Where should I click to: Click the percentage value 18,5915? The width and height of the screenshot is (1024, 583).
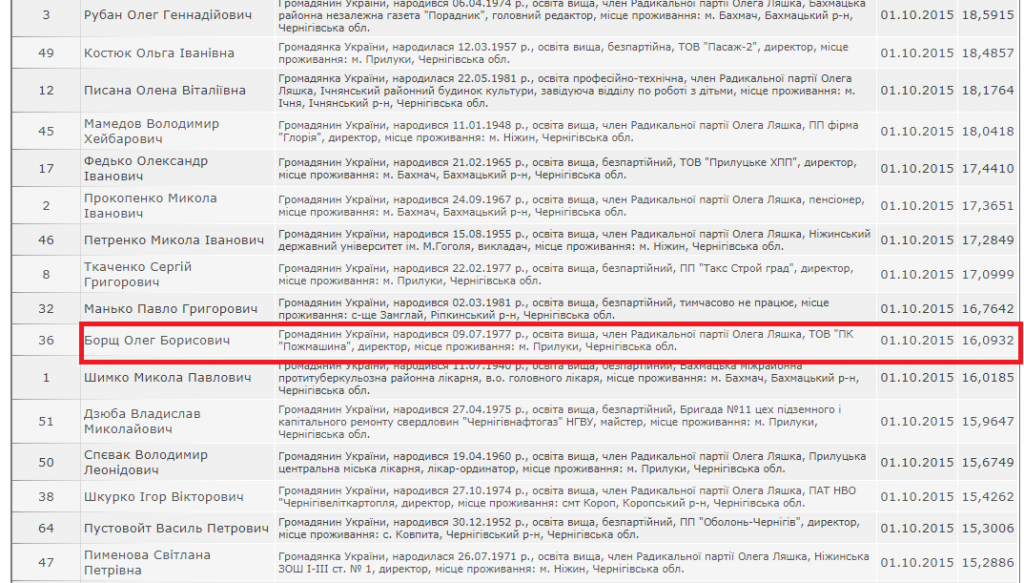987,16
